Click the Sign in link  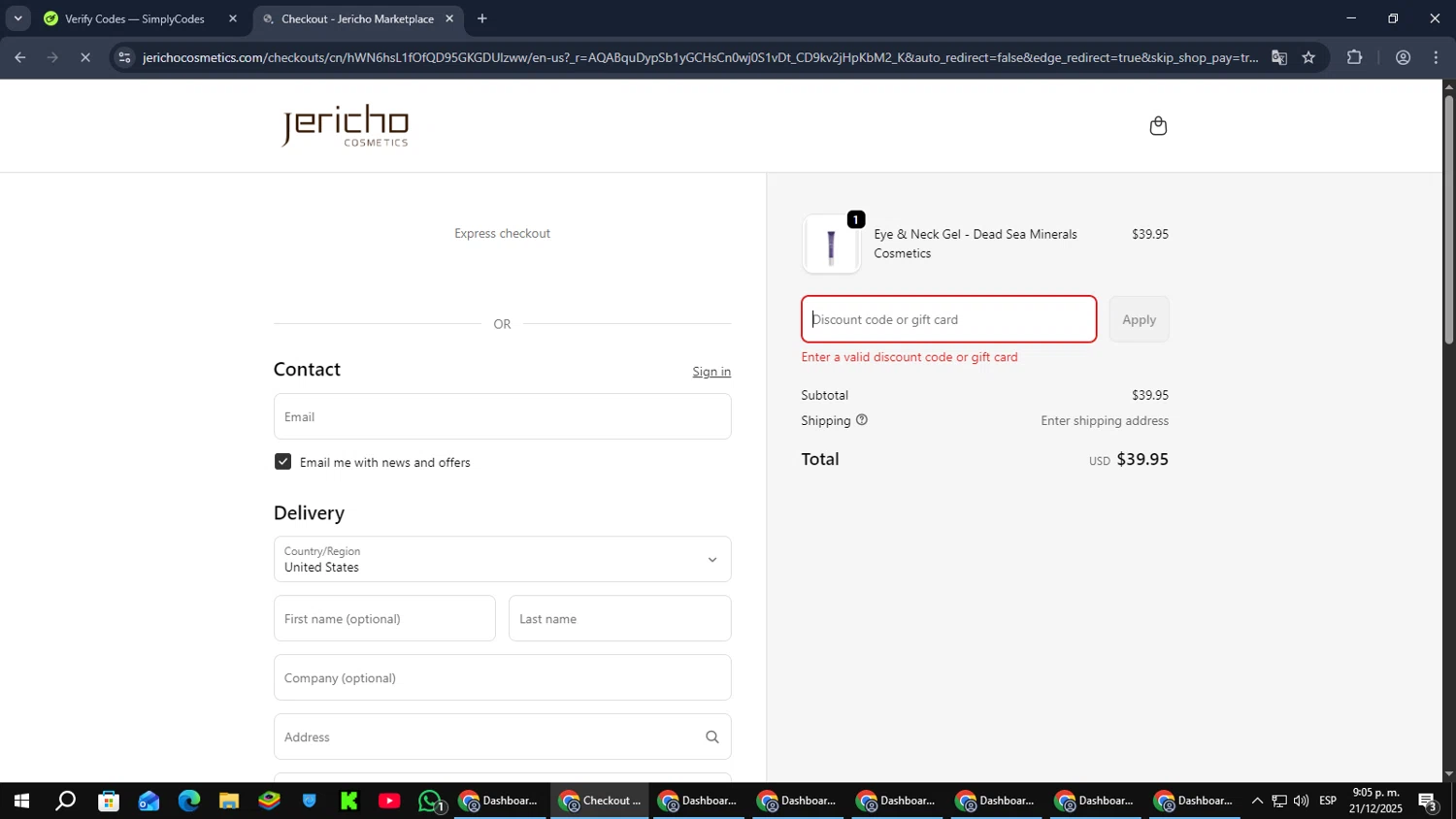(711, 372)
